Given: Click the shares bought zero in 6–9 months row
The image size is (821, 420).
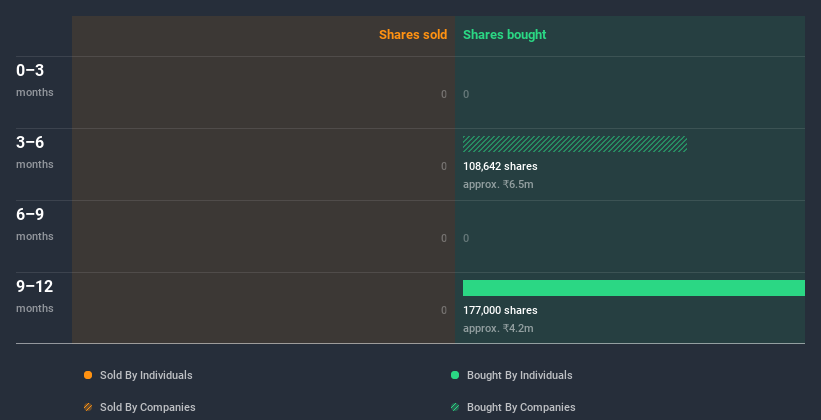Looking at the screenshot, I should [x=466, y=238].
